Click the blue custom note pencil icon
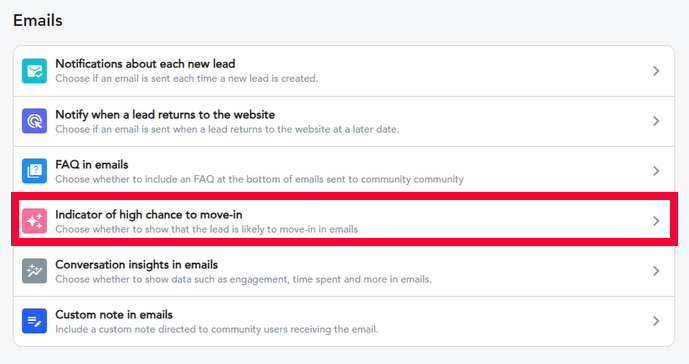 click(x=34, y=321)
